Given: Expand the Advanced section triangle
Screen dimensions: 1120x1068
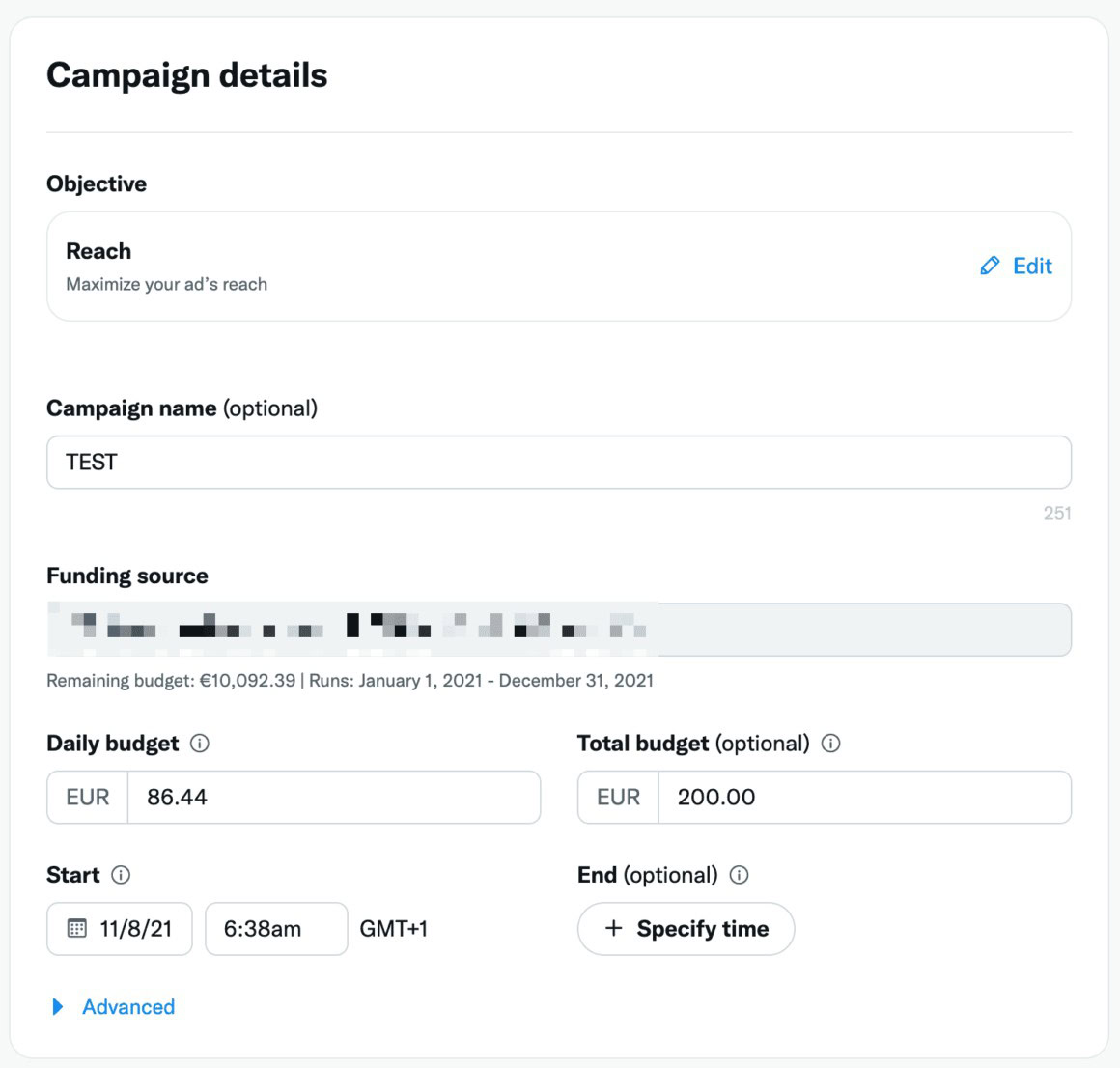Looking at the screenshot, I should point(58,1007).
